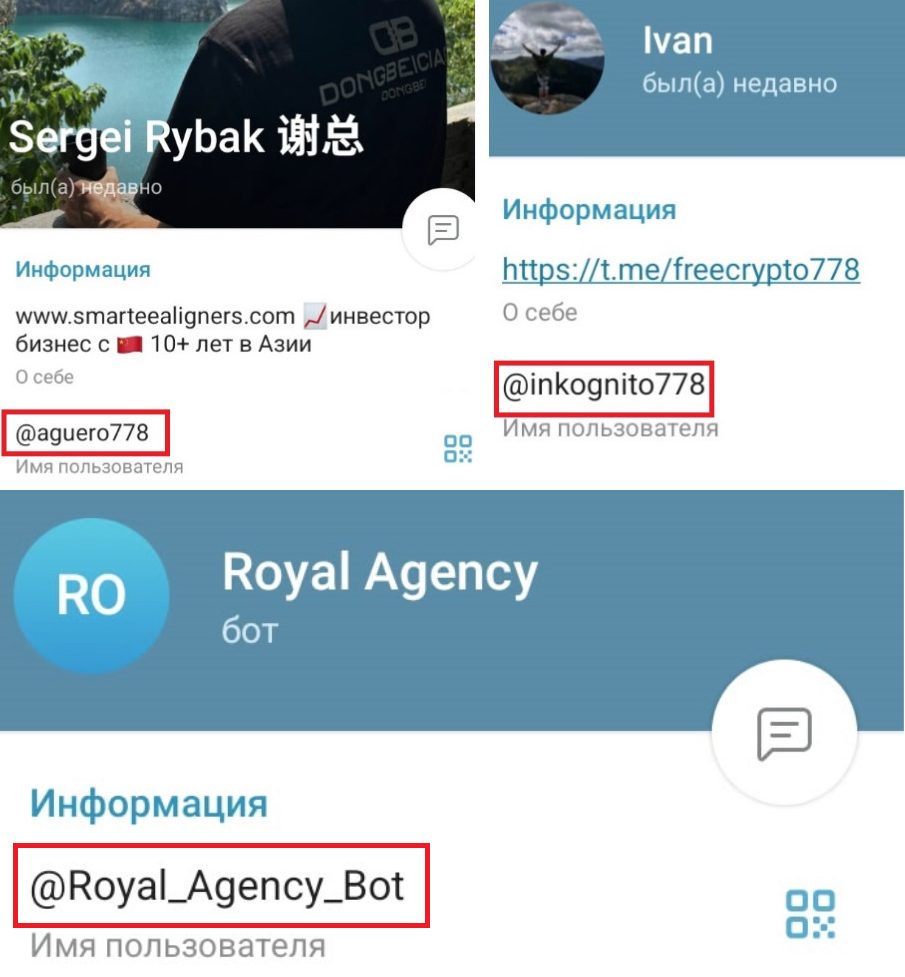Image resolution: width=905 pixels, height=977 pixels.
Task: Select the @aguero778 username
Action: tap(82, 432)
